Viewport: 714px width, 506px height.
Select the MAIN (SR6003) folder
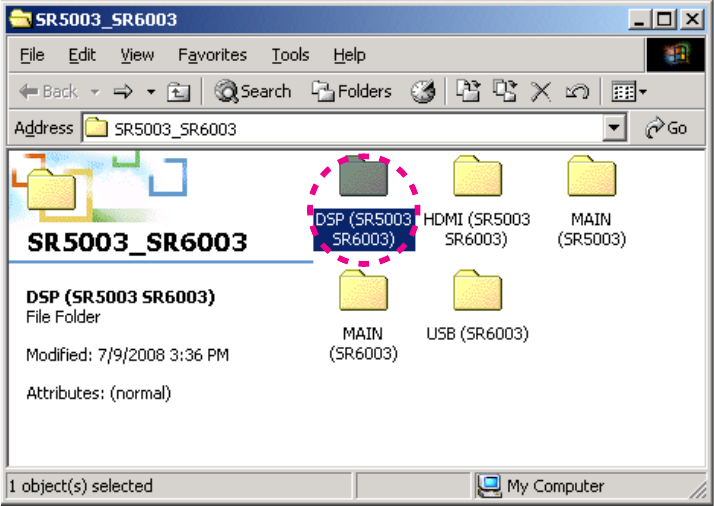point(363,317)
